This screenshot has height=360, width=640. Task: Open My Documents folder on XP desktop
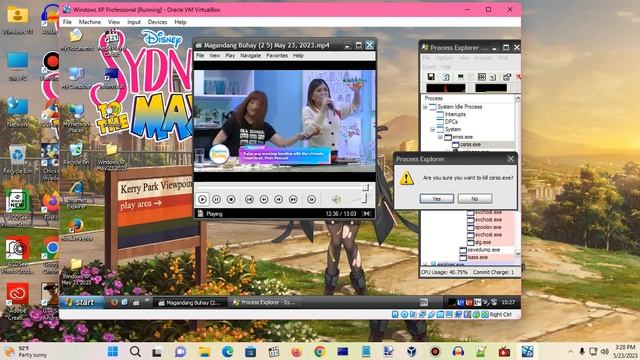pos(76,40)
